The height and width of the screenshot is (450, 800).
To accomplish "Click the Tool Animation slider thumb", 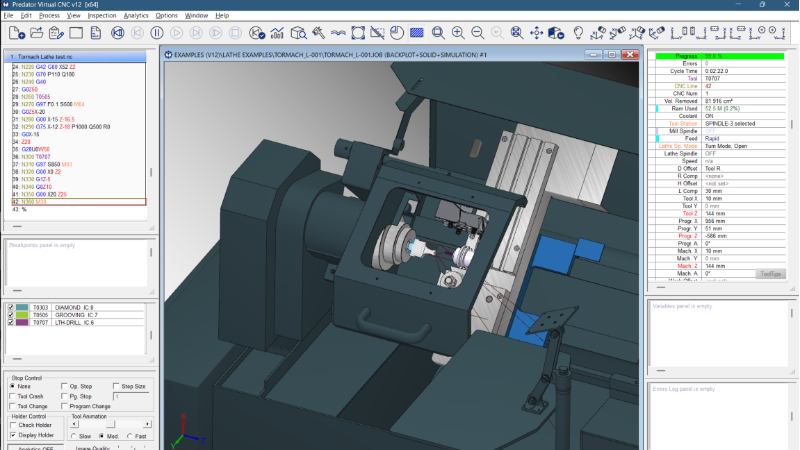I will tap(111, 424).
